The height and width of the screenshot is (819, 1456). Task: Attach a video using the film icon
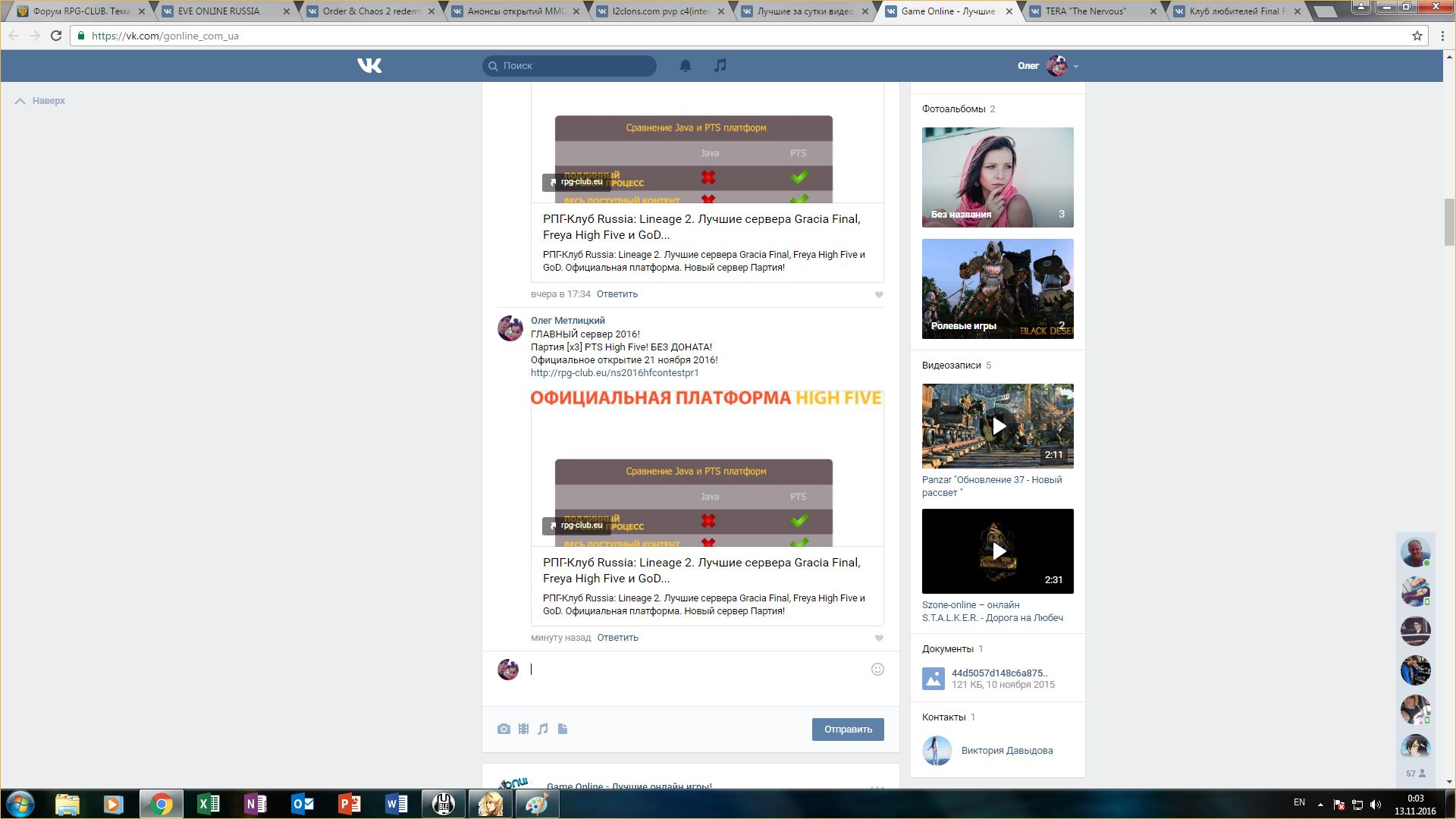523,729
